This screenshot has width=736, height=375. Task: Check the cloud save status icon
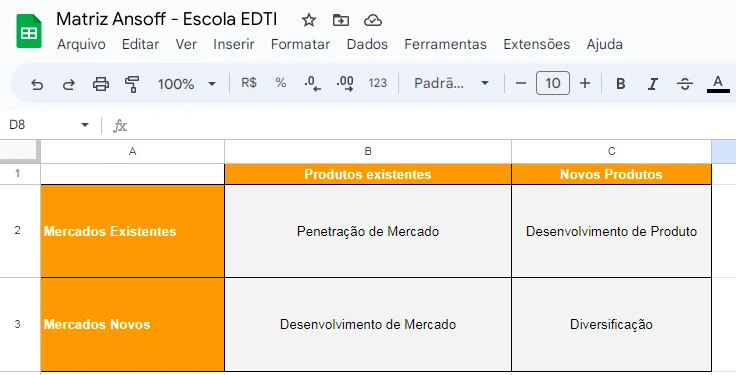(x=373, y=20)
